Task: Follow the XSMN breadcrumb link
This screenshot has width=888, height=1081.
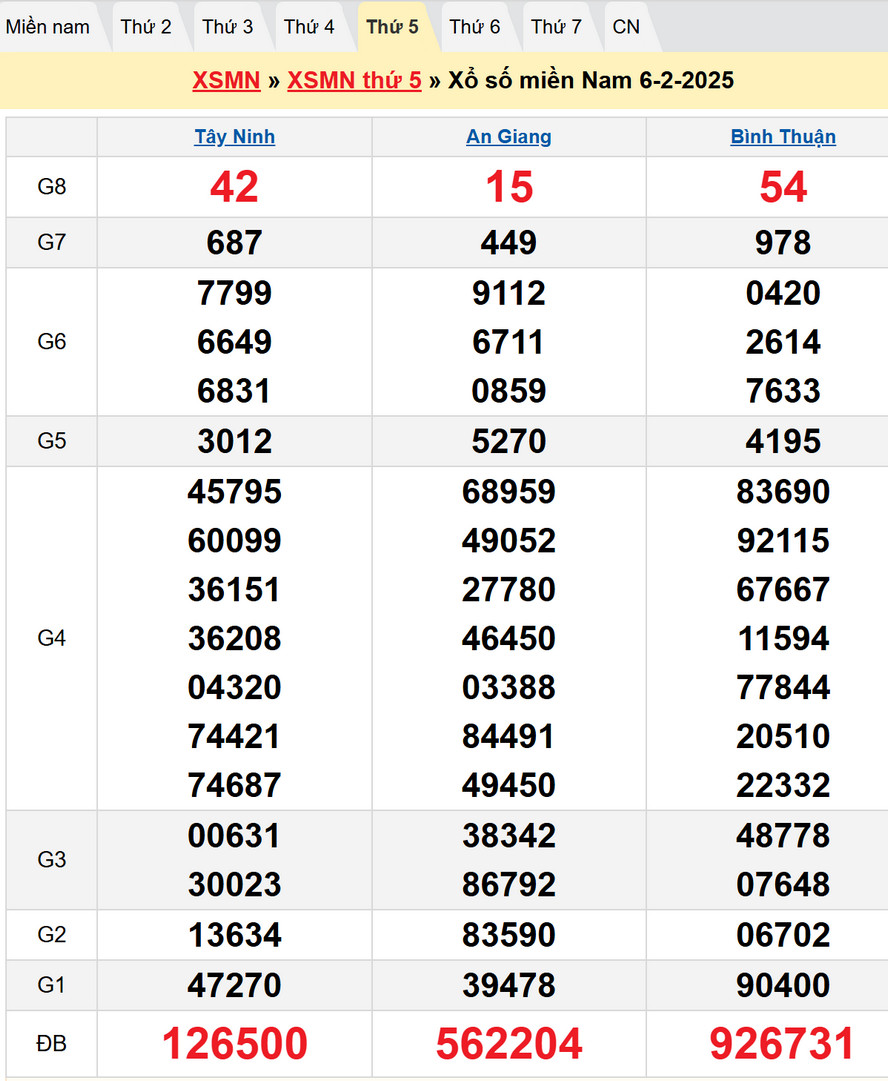Action: point(226,81)
